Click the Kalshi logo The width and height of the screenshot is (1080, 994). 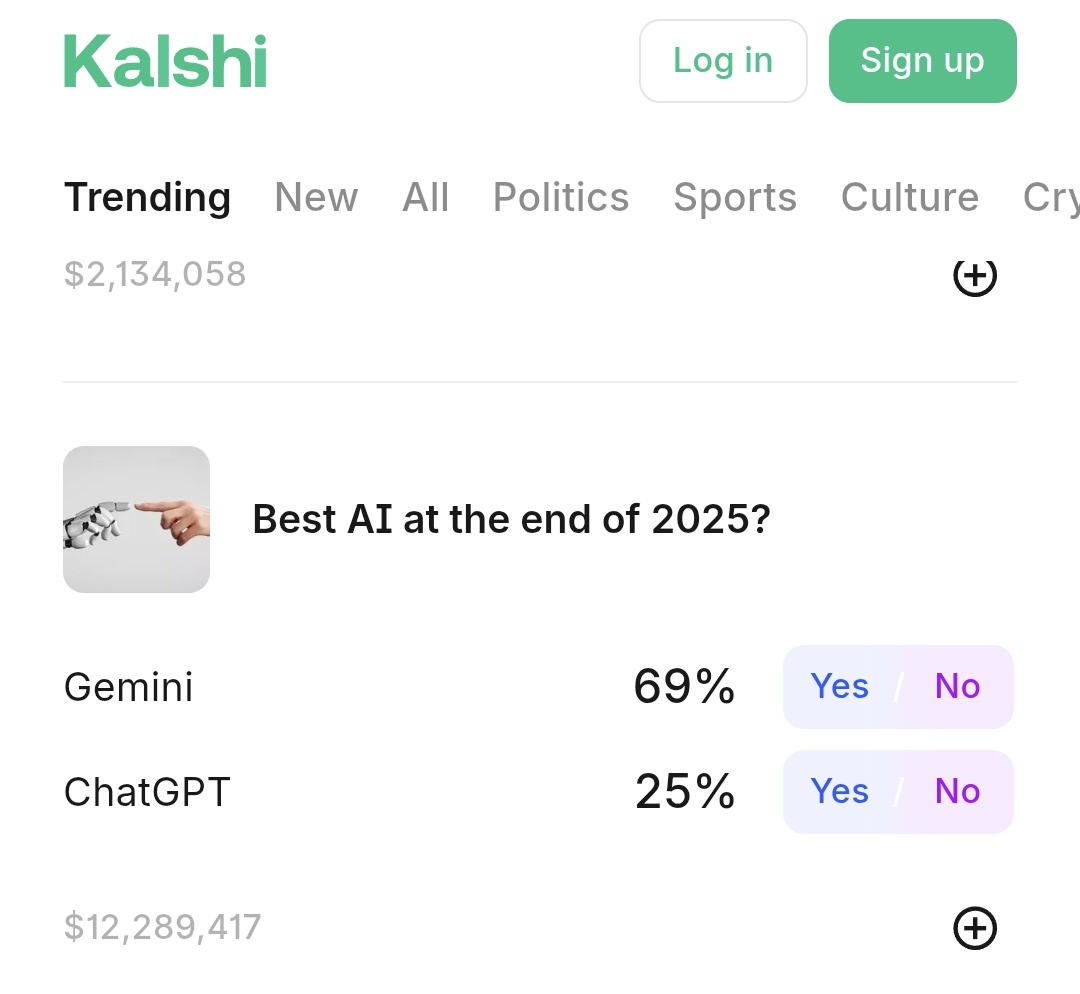click(166, 61)
